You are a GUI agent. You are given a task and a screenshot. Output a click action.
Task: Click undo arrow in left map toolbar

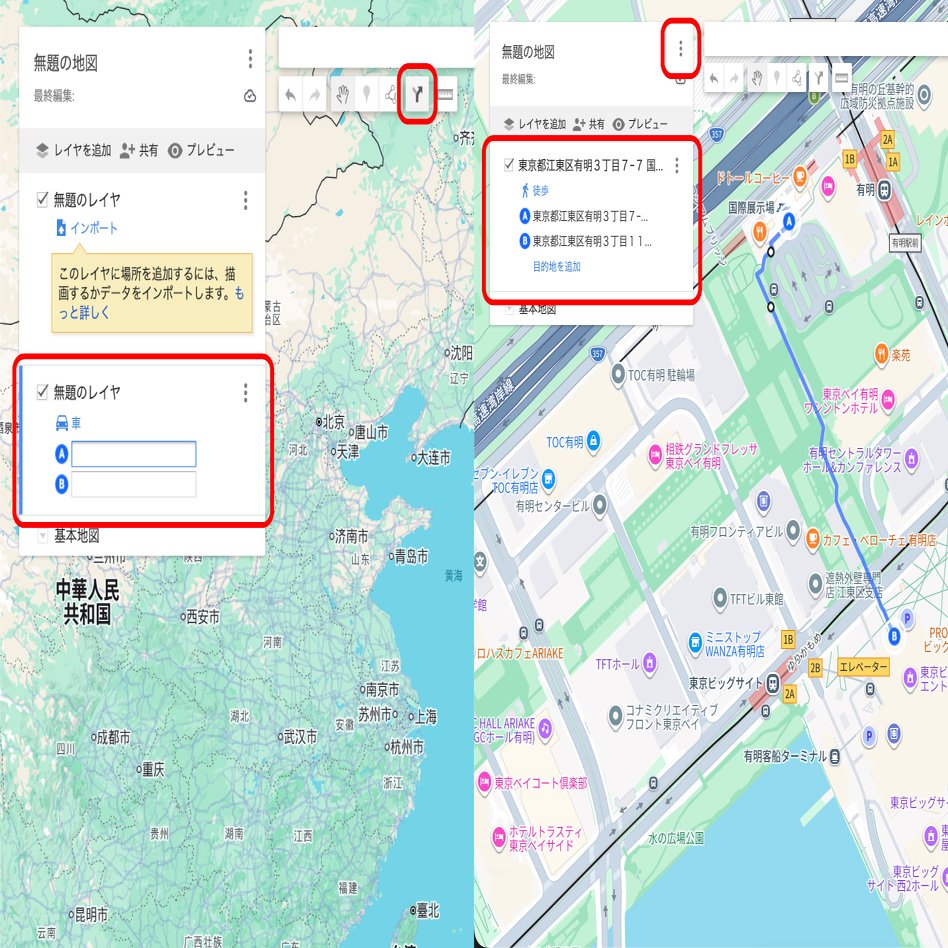290,95
